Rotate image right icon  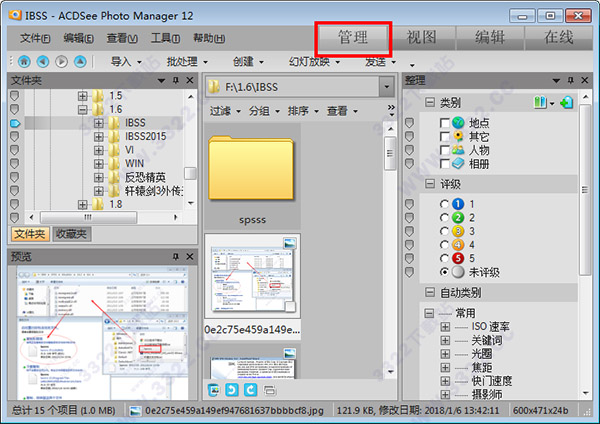[251, 390]
